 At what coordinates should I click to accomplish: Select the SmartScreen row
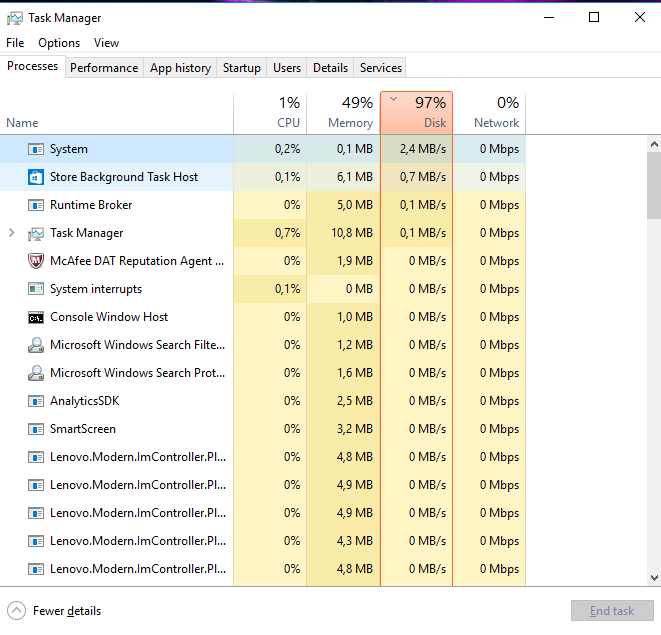pos(263,429)
